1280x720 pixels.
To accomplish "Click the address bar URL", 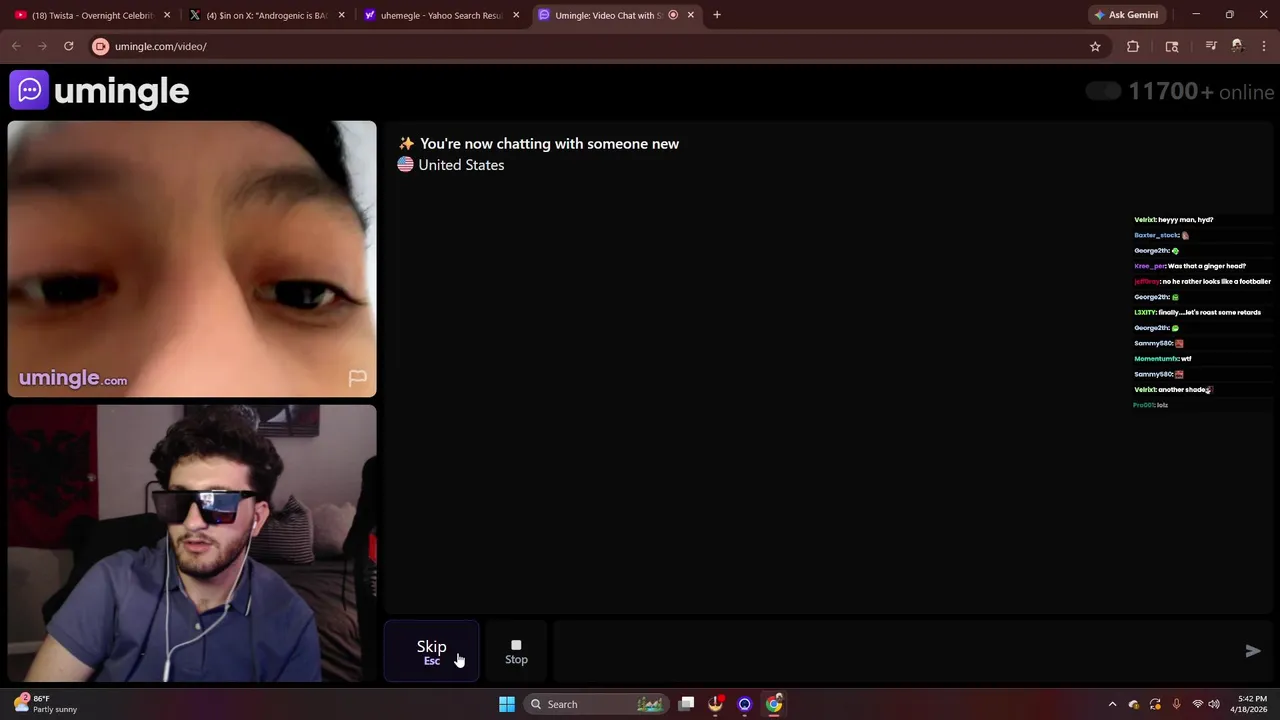I will point(161,46).
